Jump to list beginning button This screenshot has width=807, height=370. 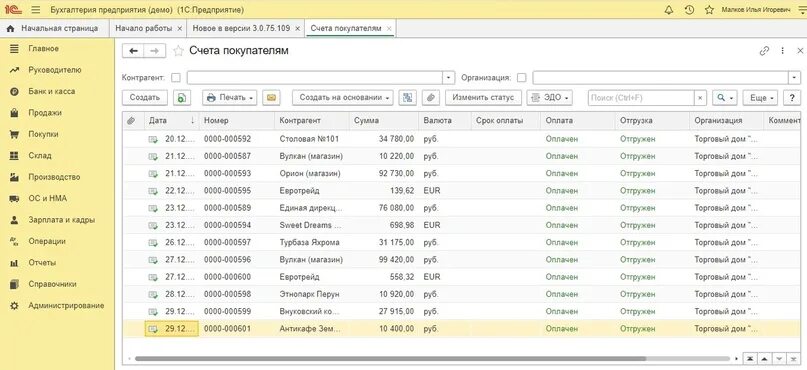(751, 359)
